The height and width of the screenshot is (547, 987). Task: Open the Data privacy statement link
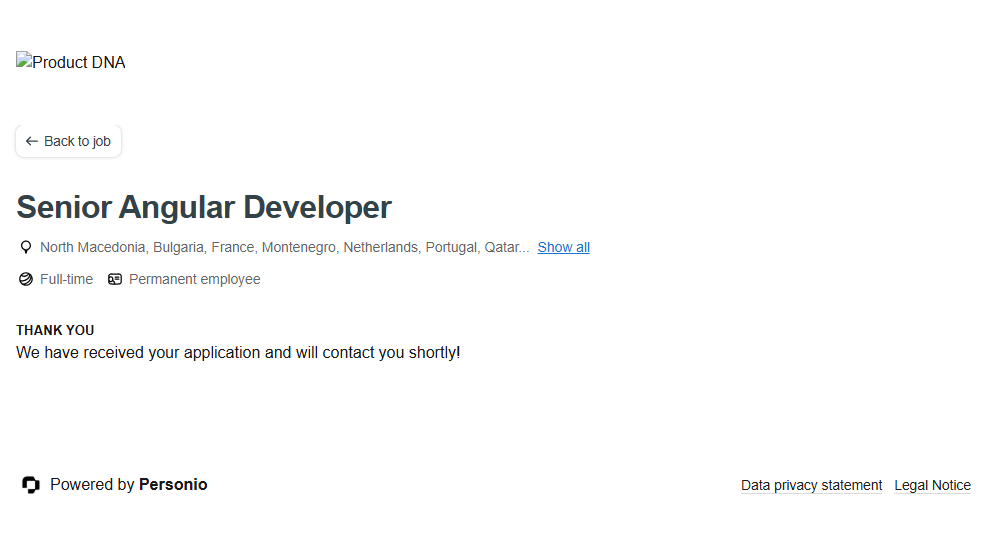(x=811, y=485)
